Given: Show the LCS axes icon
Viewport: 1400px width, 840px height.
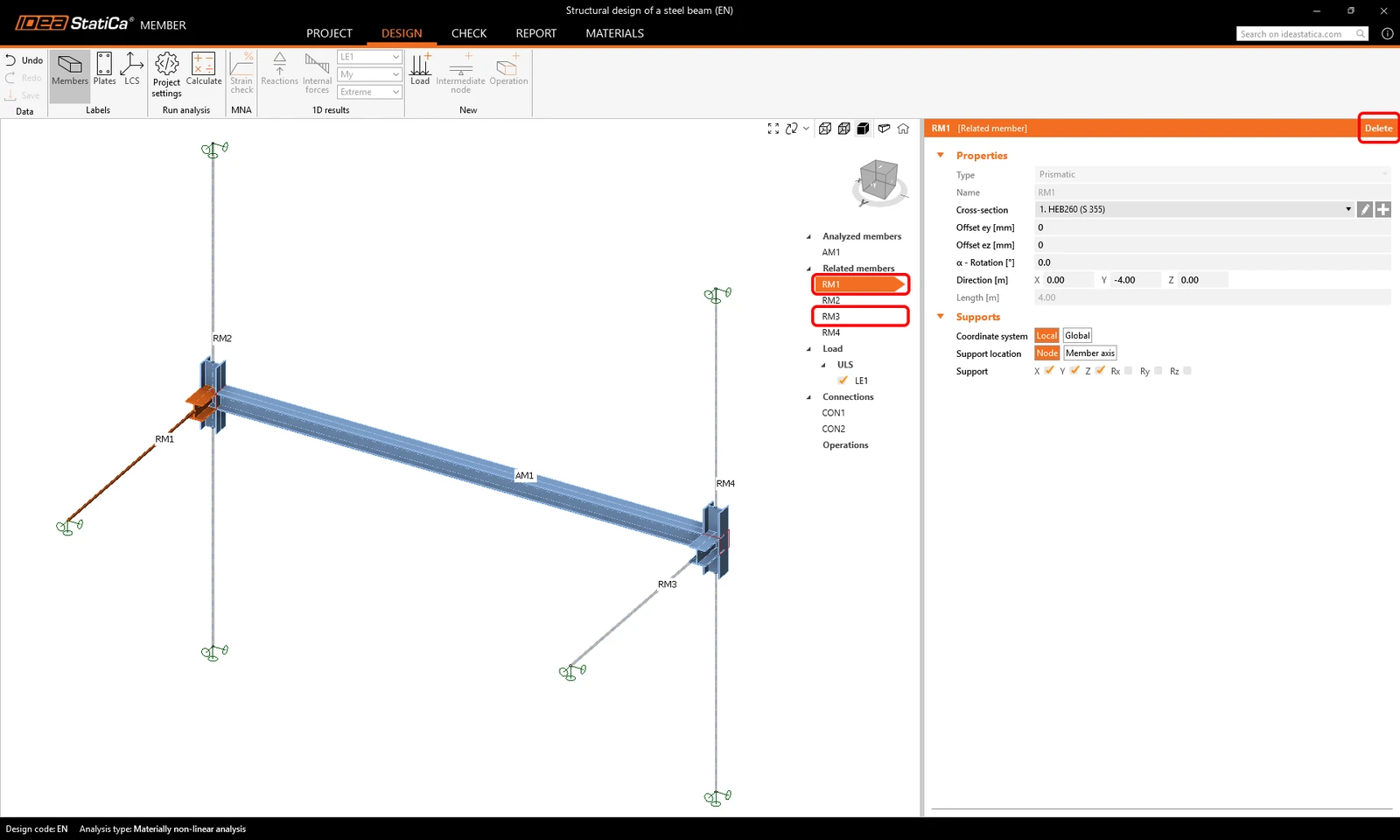Looking at the screenshot, I should point(132,69).
